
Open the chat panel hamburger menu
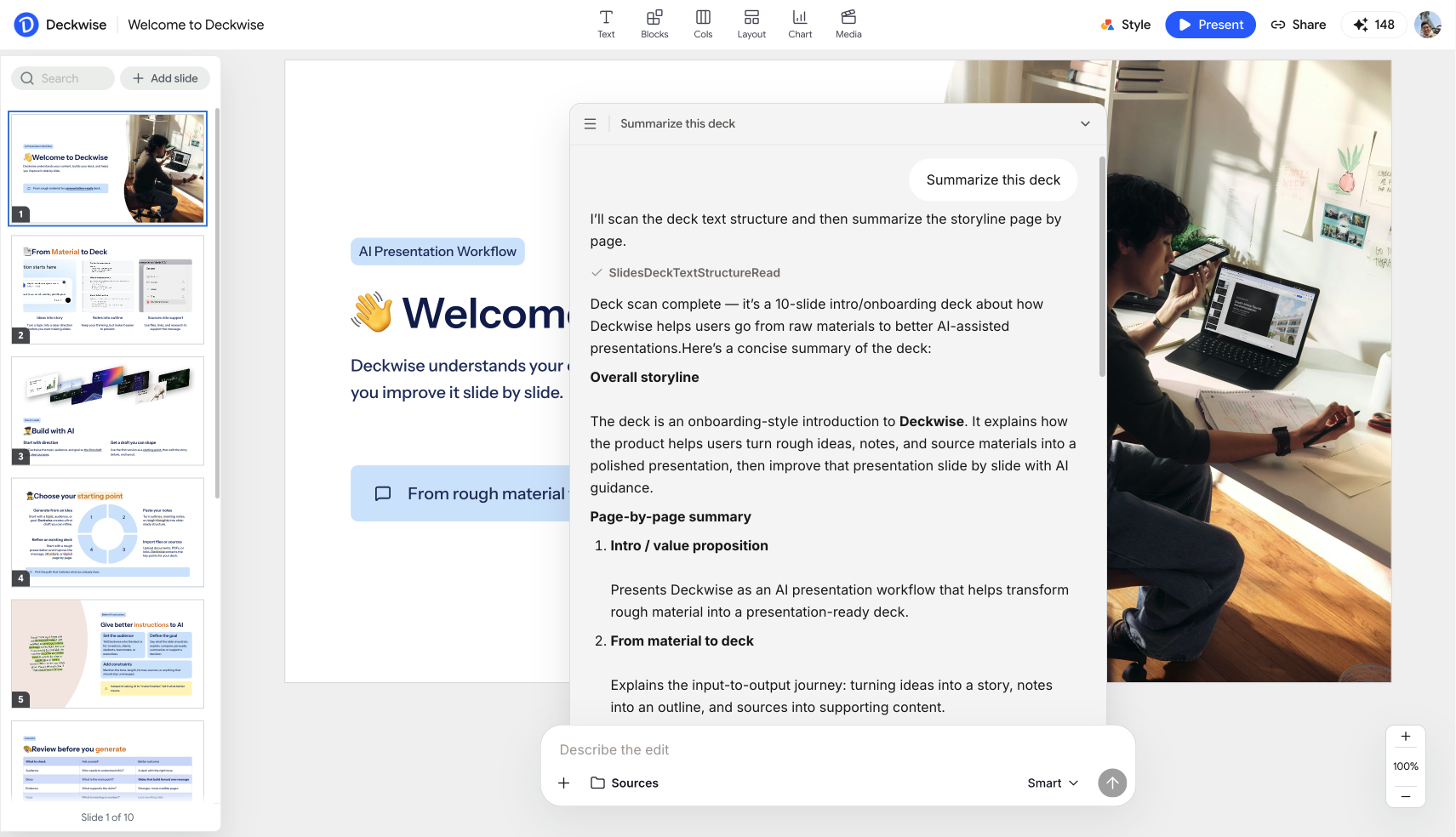pos(590,123)
